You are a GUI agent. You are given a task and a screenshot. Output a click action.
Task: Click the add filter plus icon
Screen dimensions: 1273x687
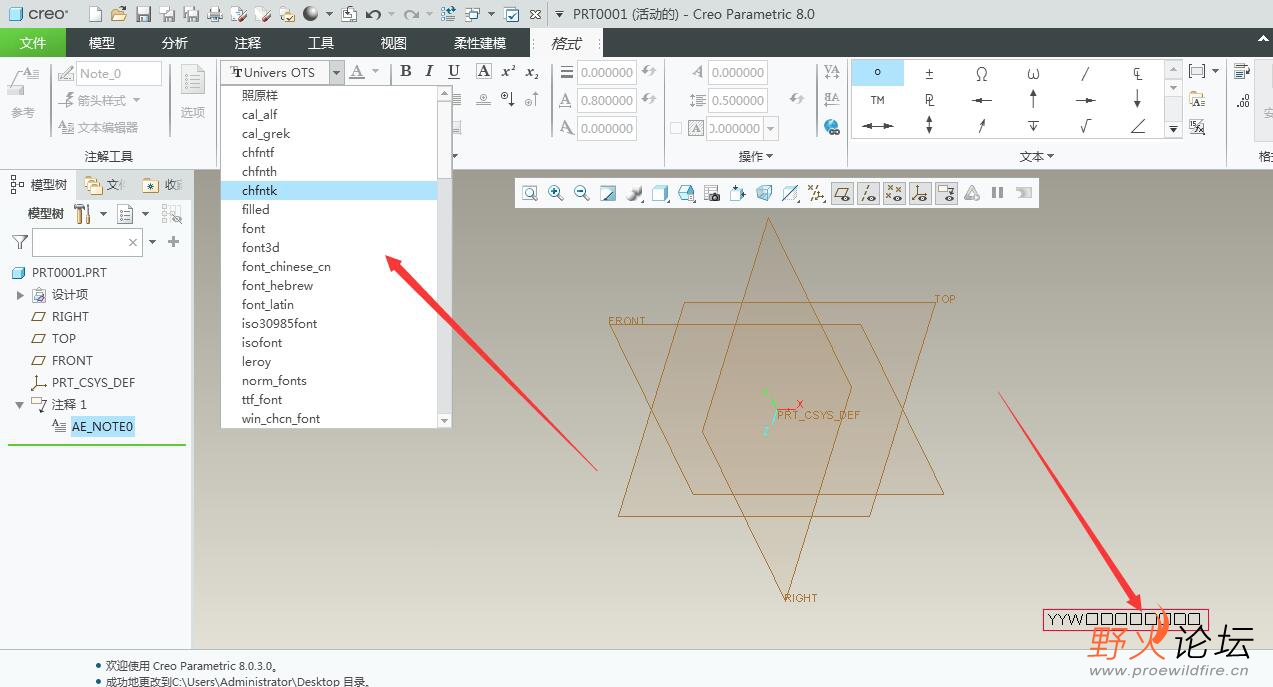[174, 242]
